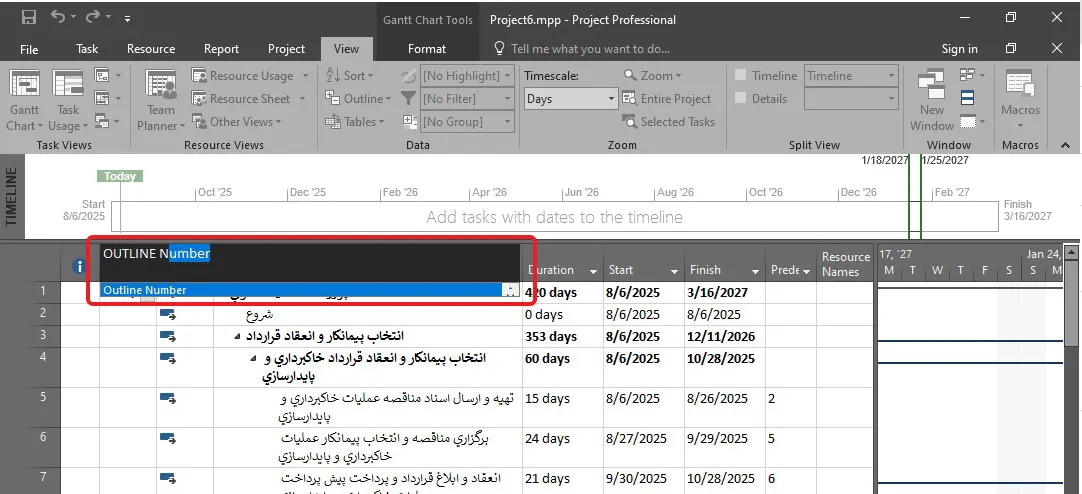Open Customize Quick Access Toolbar arrow

click(128, 19)
